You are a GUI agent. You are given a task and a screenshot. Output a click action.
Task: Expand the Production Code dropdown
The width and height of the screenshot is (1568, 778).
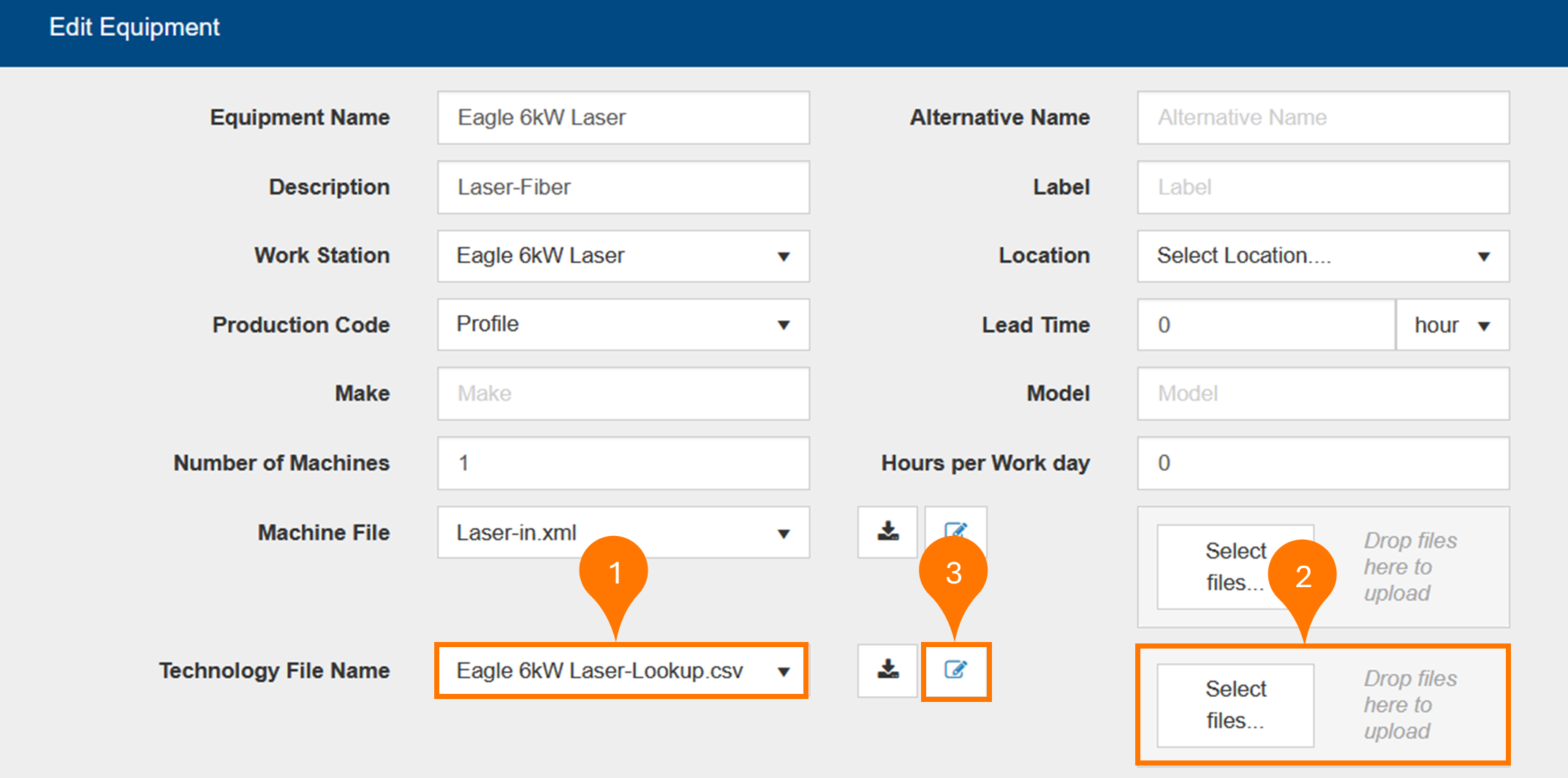(x=623, y=325)
